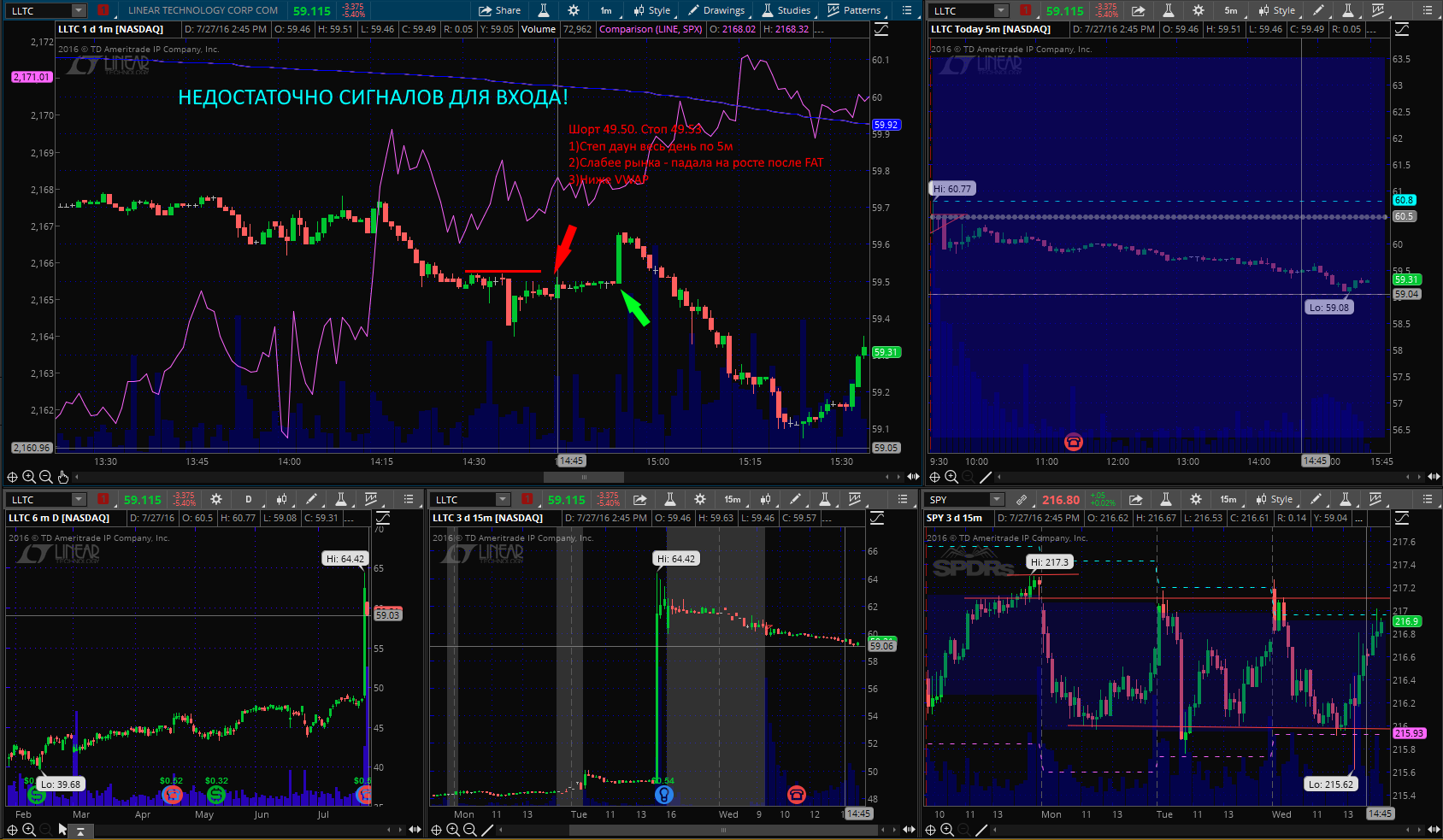Open settings gear in SPY chart

click(x=1196, y=499)
